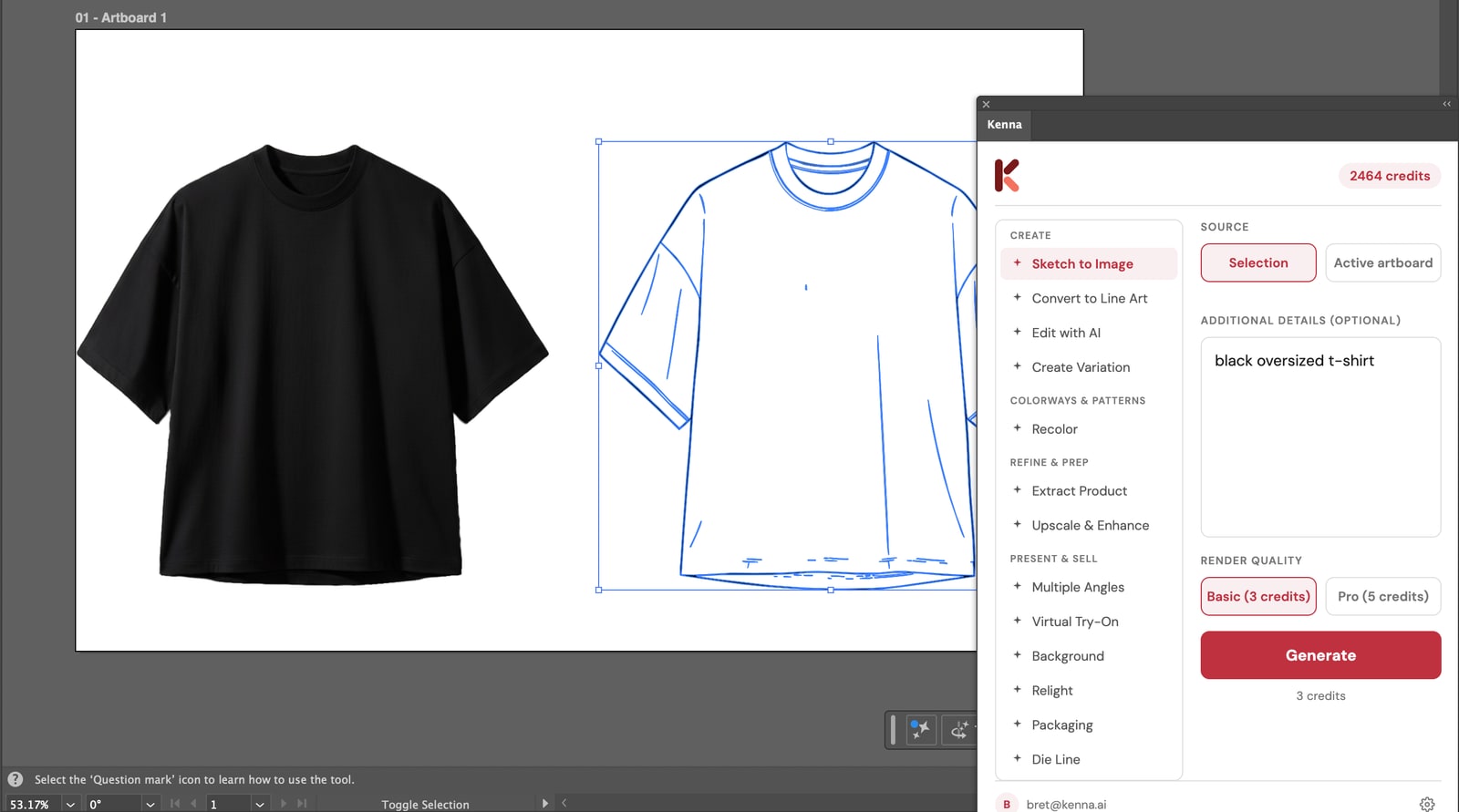Image resolution: width=1459 pixels, height=812 pixels.
Task: Click the Question mark help icon
Action: [16, 779]
